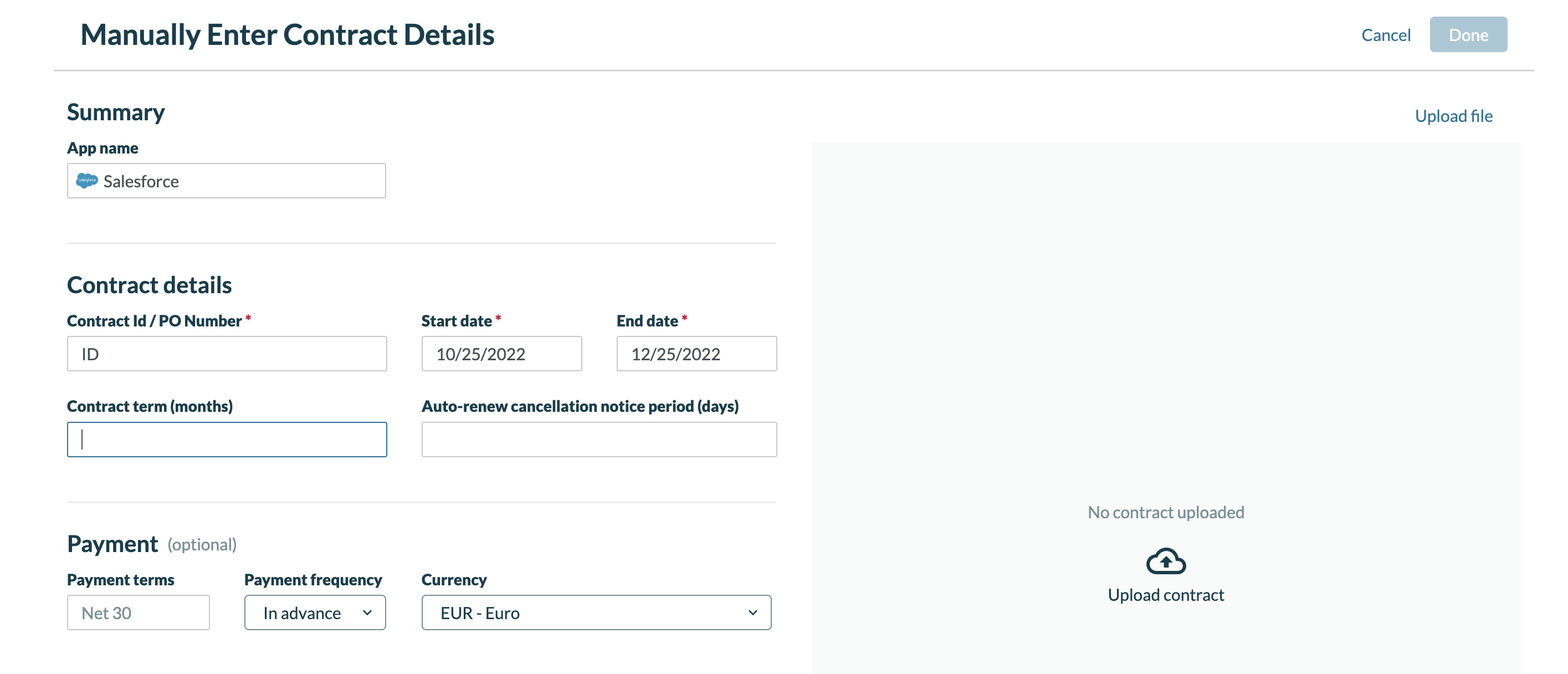This screenshot has width=1568, height=674.
Task: Click the App name field showing Salesforce
Action: [x=226, y=180]
